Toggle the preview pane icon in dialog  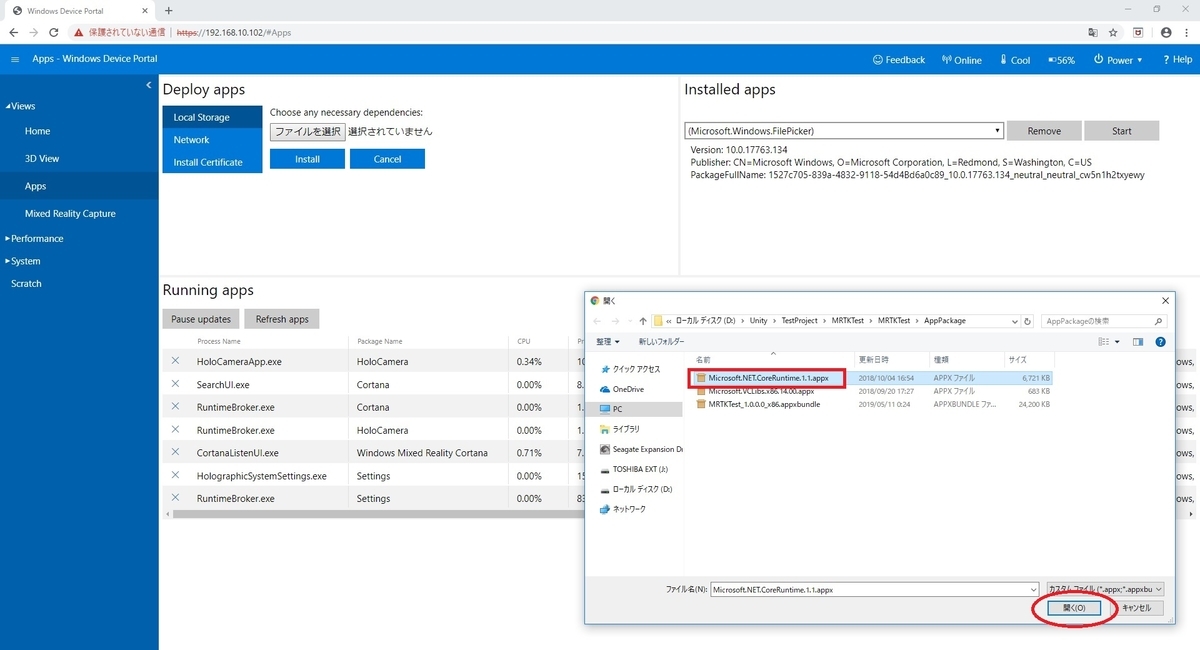click(x=1138, y=342)
